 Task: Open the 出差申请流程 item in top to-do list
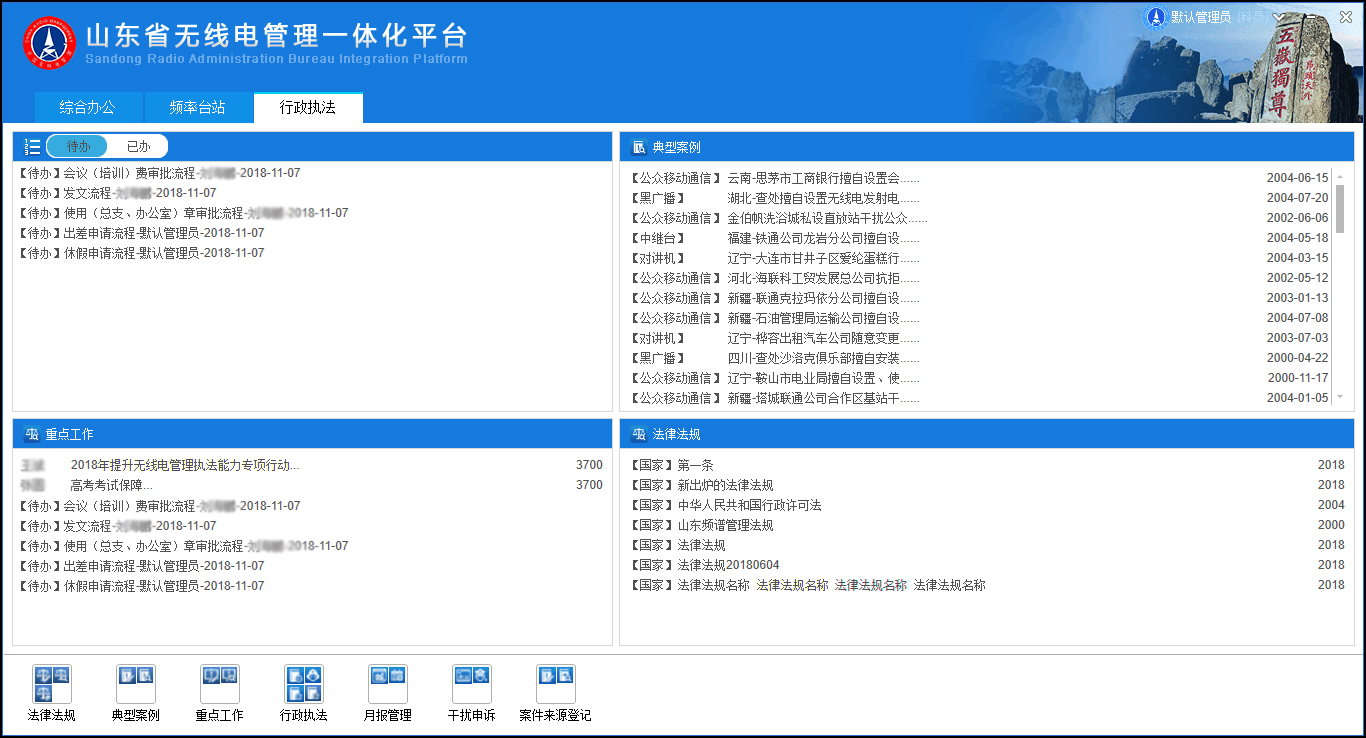pyautogui.click(x=142, y=233)
